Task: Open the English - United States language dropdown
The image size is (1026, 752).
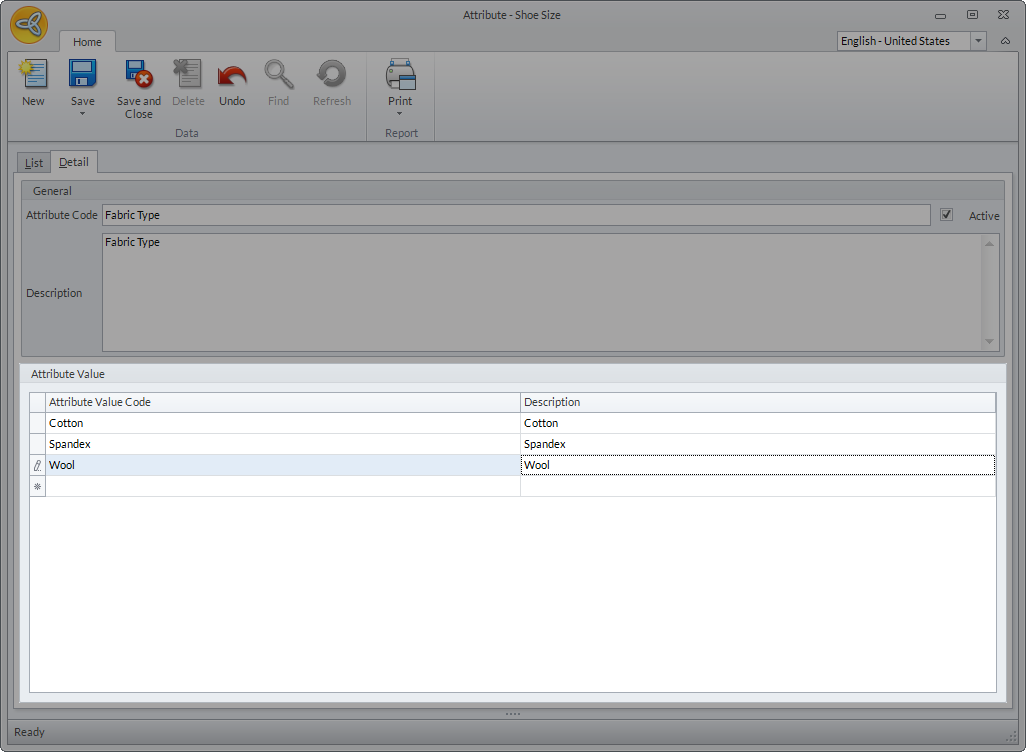Action: click(978, 41)
